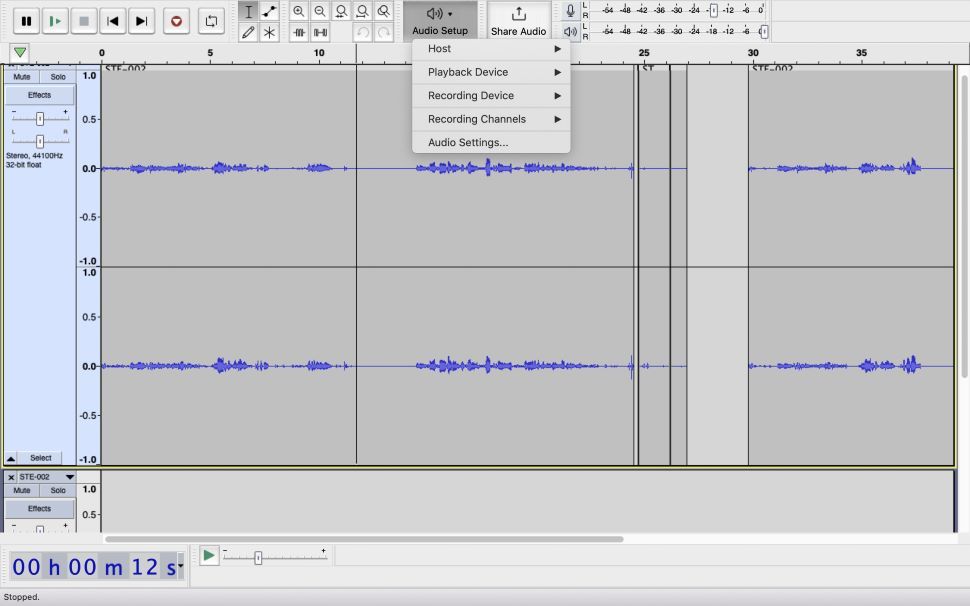Solo the STE-002 track
Screen dimensions: 970x606
pyautogui.click(x=56, y=490)
